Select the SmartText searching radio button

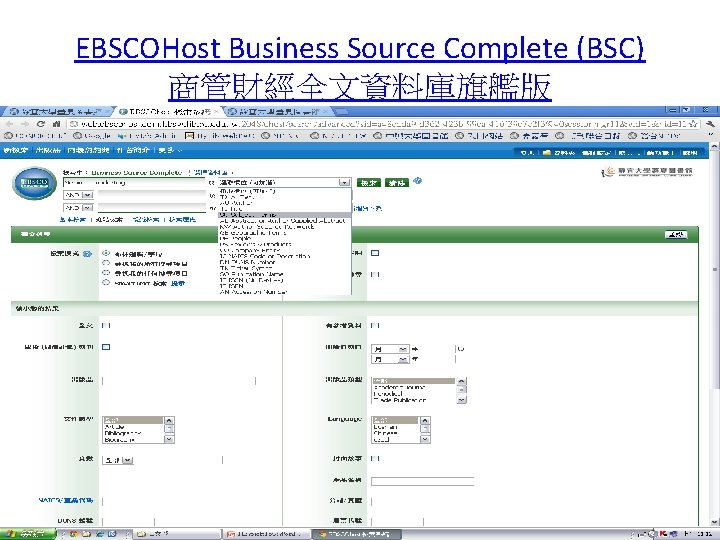coord(107,283)
